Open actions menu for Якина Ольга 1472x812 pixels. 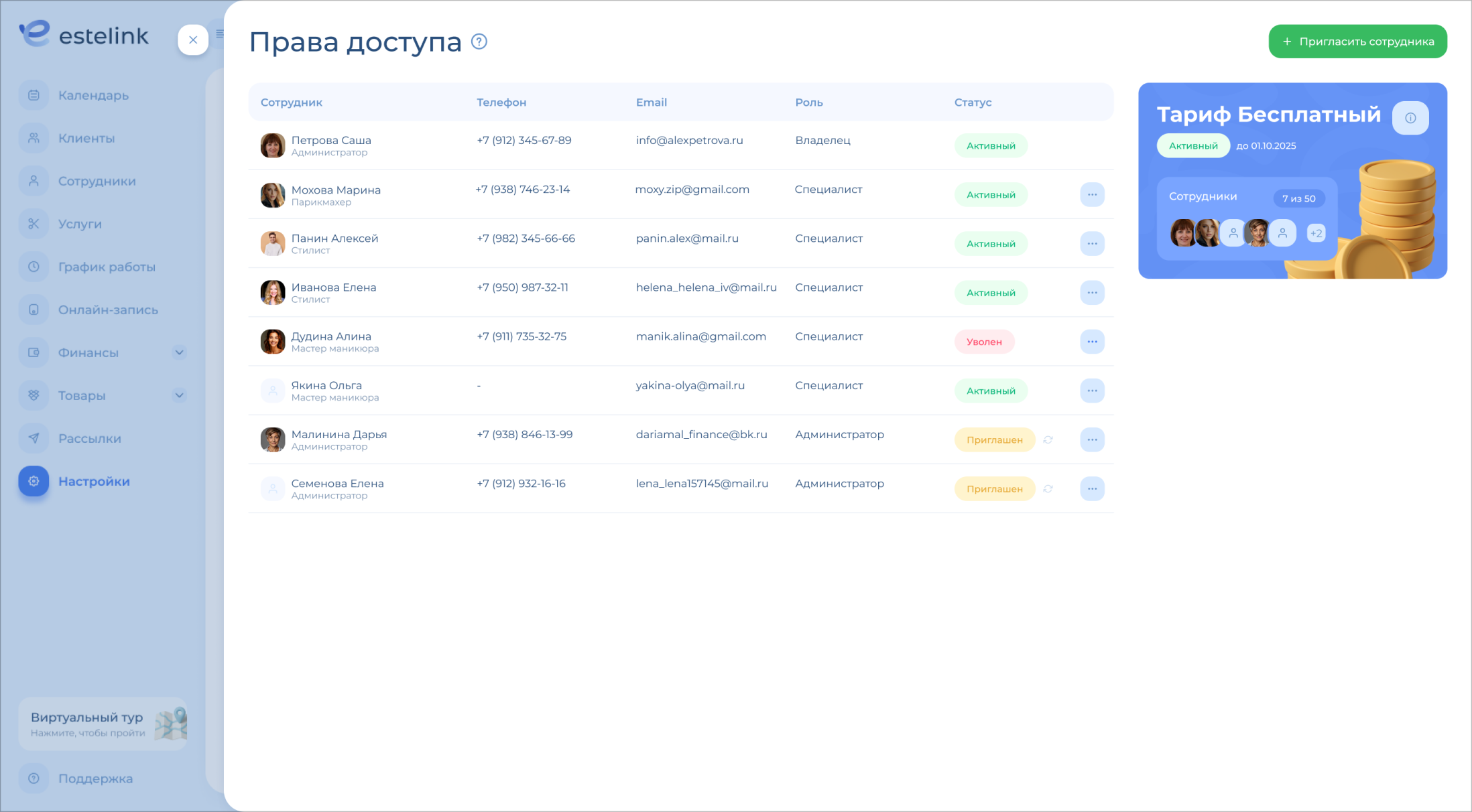(1092, 391)
